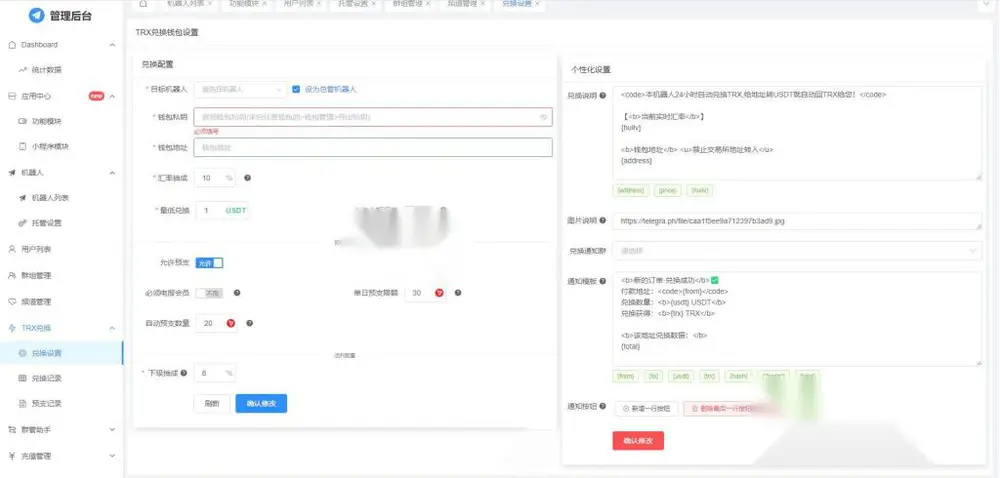This screenshot has height=478, width=1000.
Task: Click the Dashboard house icon in sidebar
Action: pos(12,45)
